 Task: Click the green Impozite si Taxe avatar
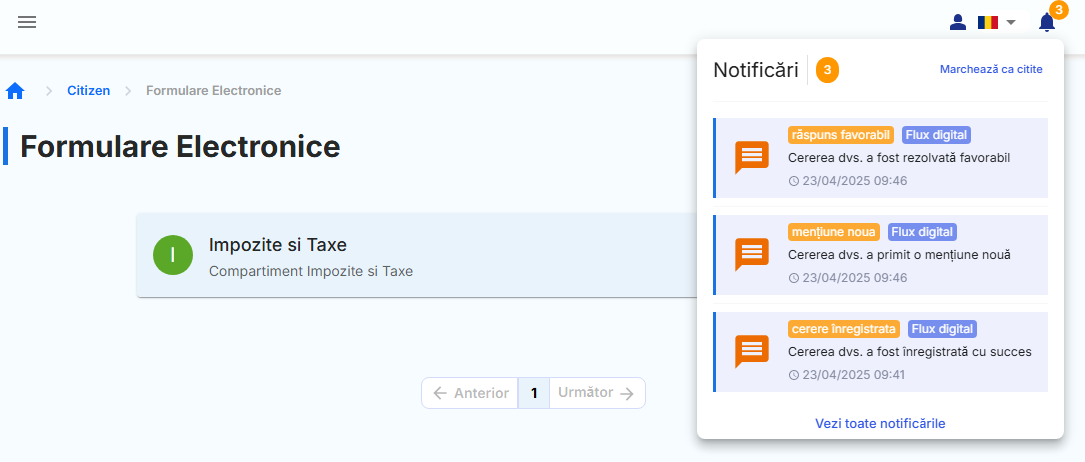[x=173, y=255]
